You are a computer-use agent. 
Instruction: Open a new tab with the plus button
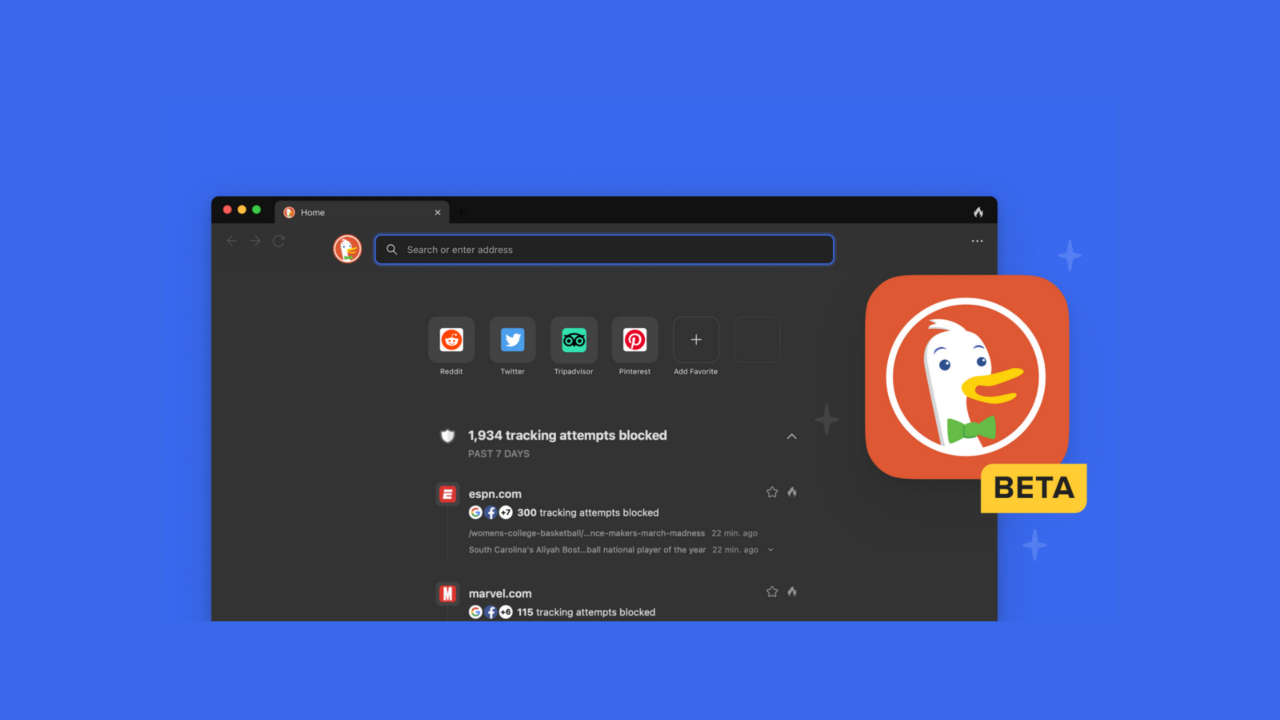pyautogui.click(x=462, y=212)
